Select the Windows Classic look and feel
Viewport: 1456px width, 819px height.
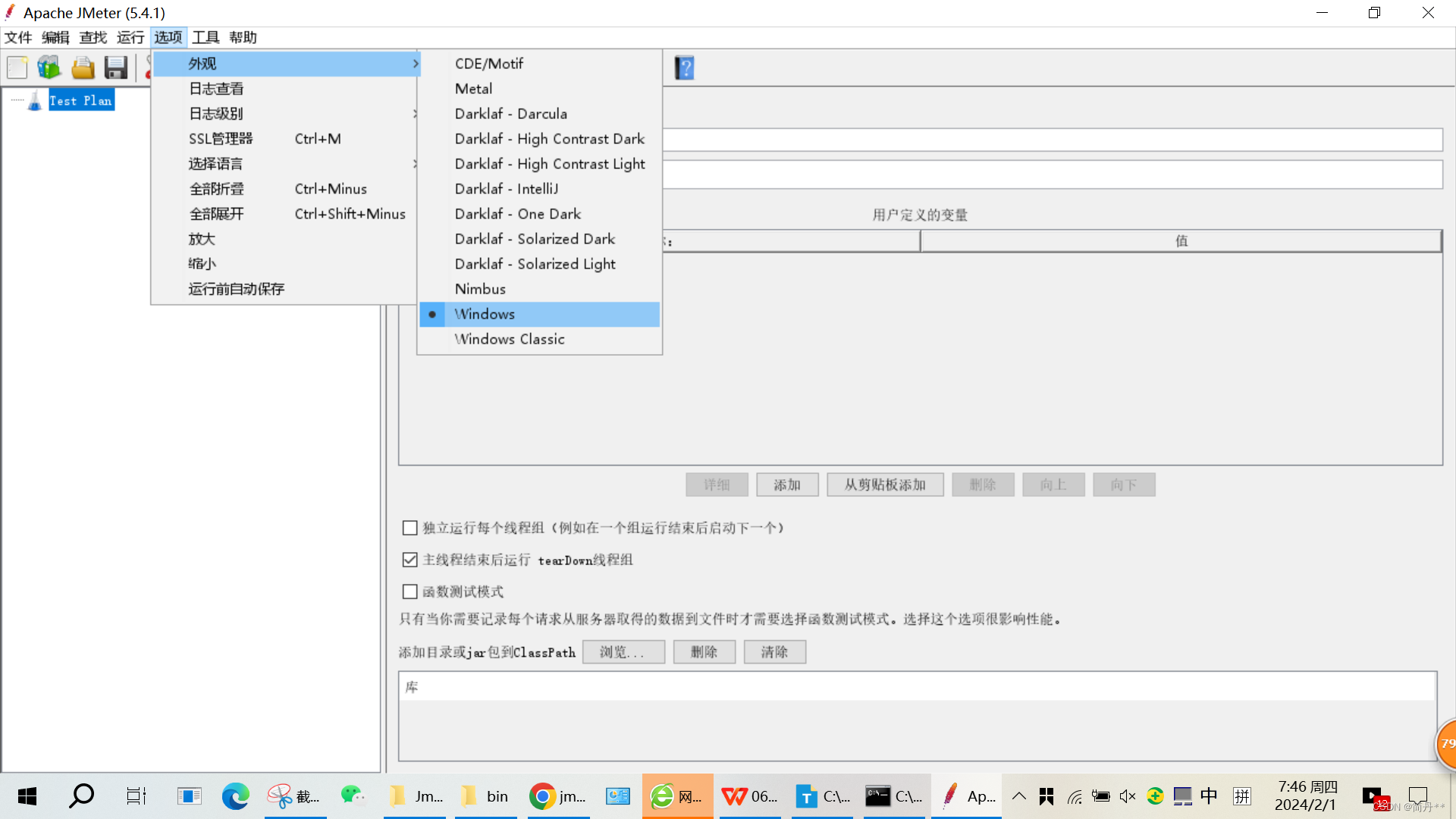(x=539, y=339)
